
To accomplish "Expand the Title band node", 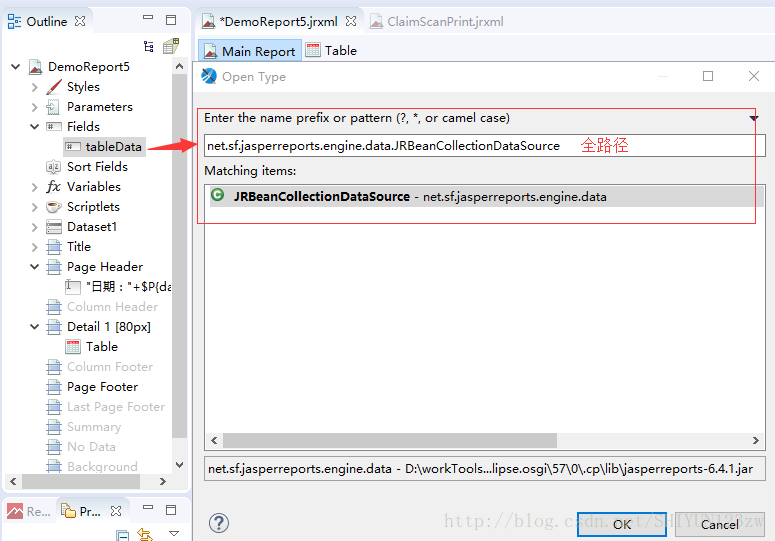I will (x=34, y=247).
